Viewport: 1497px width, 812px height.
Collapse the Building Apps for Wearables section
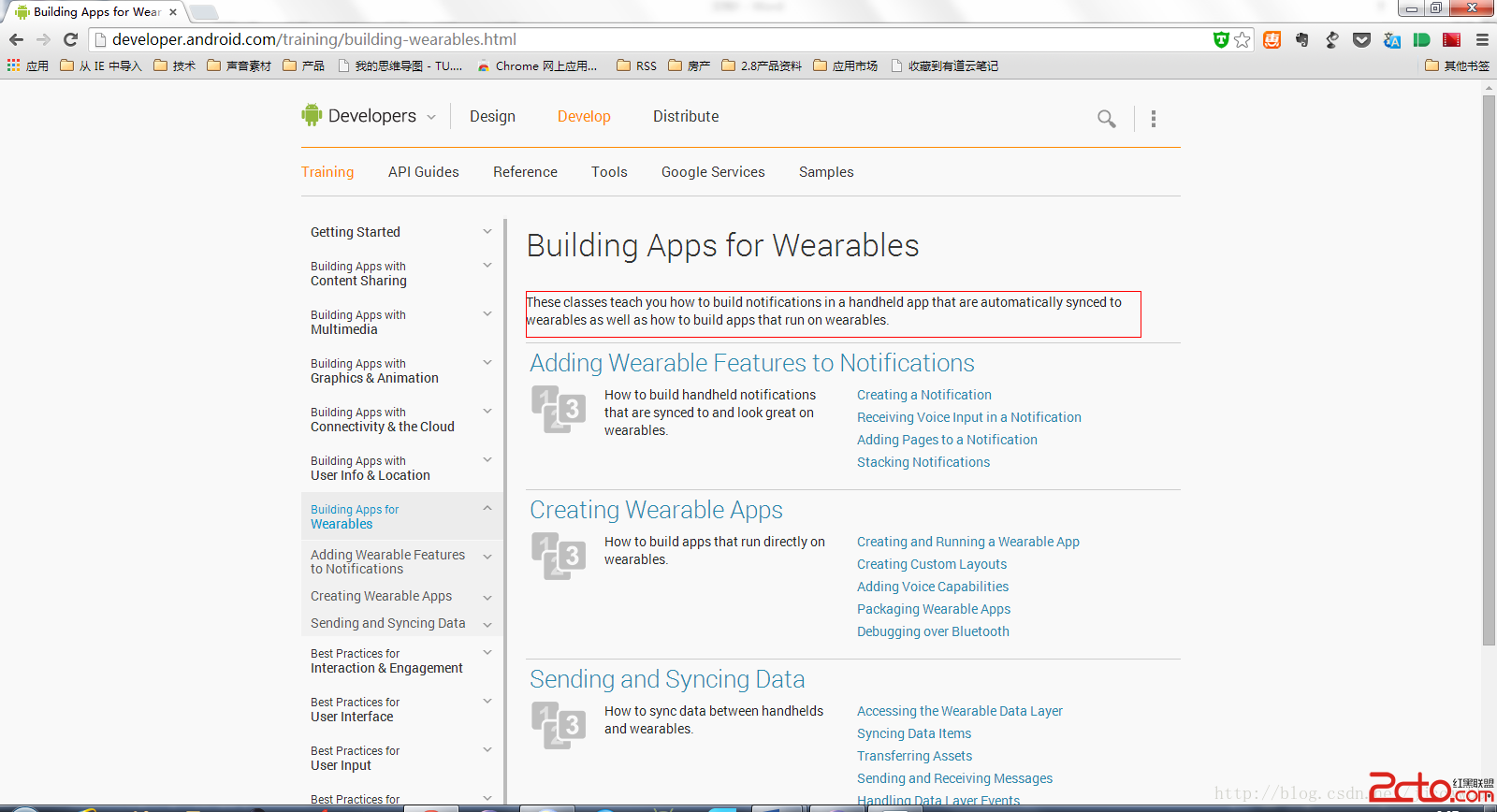(x=487, y=508)
